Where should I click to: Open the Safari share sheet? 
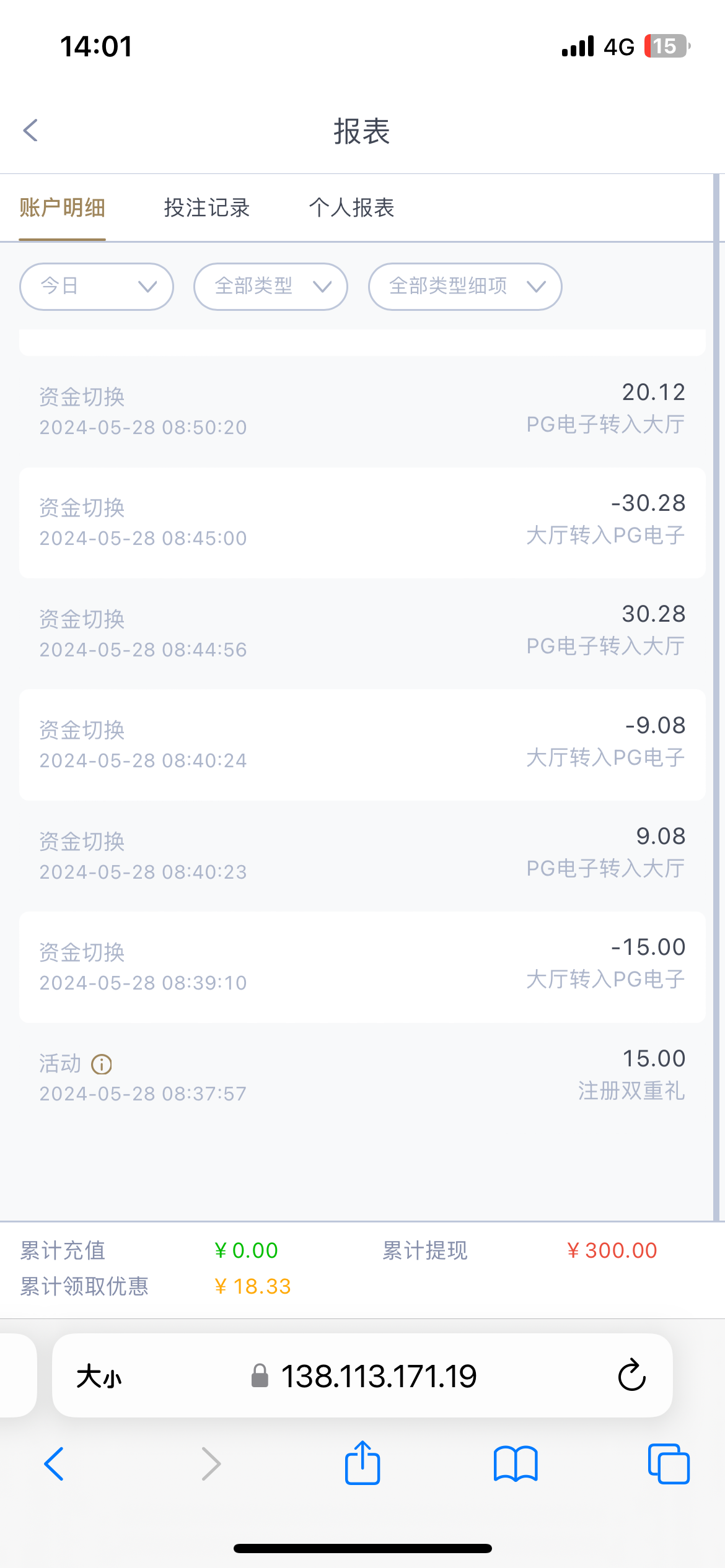point(362,1463)
